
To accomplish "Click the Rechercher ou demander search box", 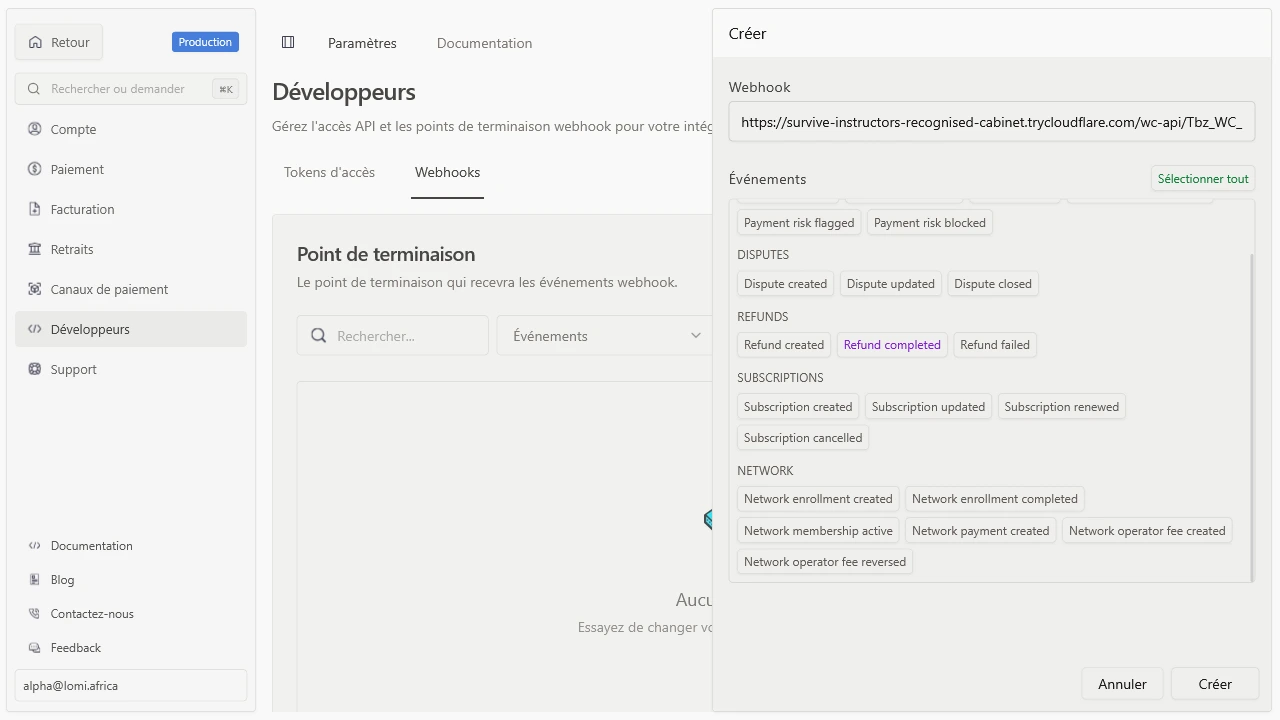I will coord(131,89).
